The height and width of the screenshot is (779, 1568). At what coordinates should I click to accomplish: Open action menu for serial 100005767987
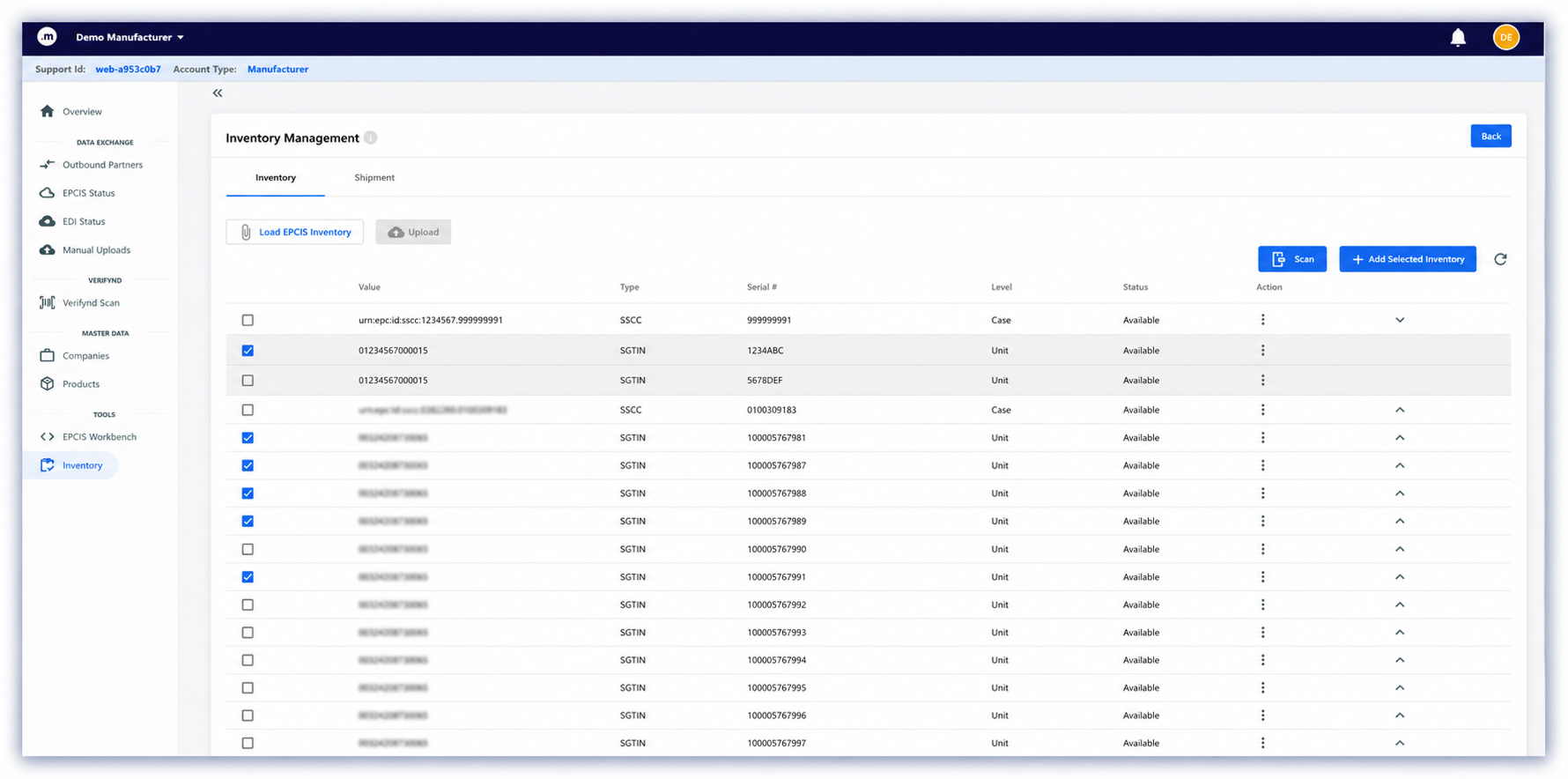pyautogui.click(x=1262, y=465)
